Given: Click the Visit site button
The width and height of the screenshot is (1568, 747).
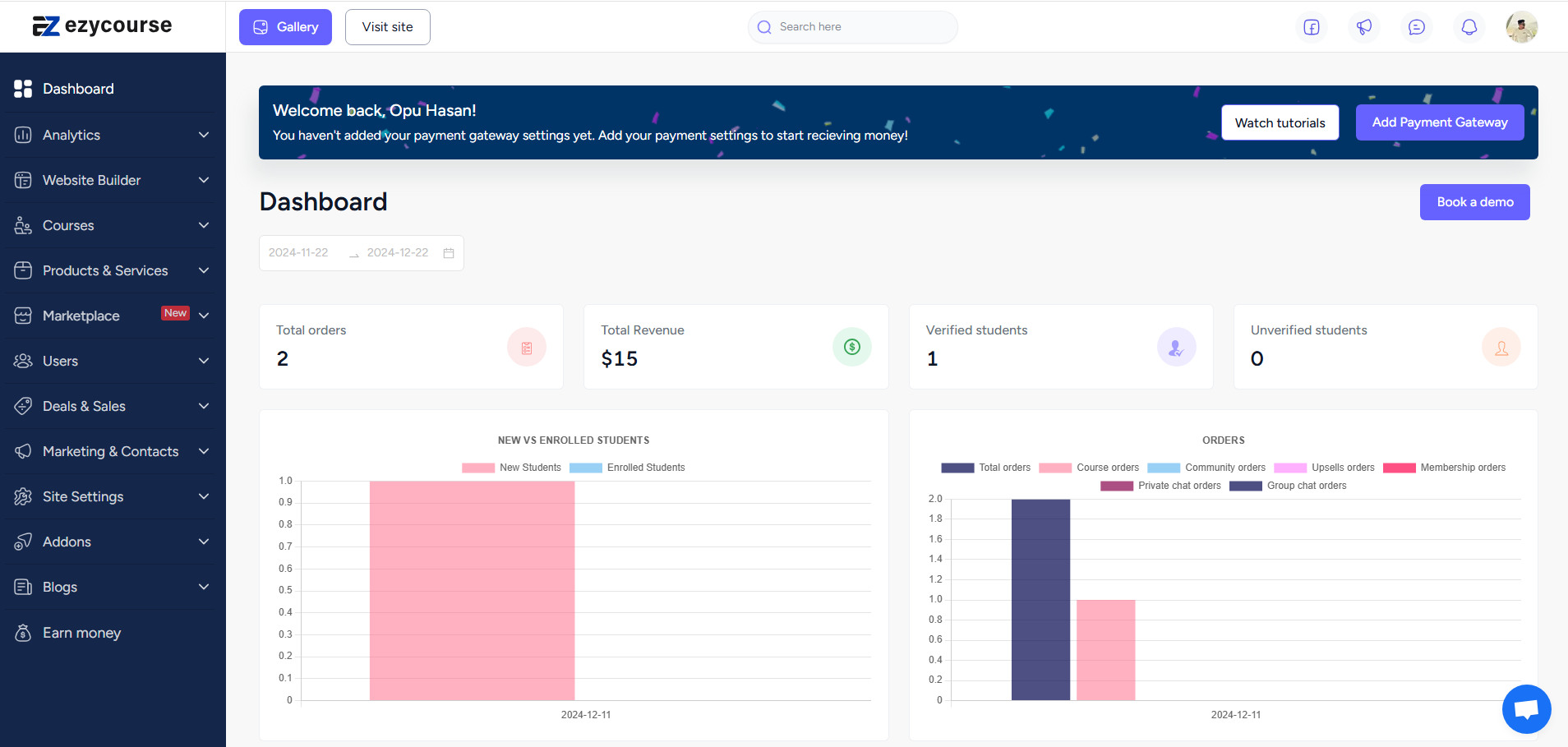Looking at the screenshot, I should point(388,27).
